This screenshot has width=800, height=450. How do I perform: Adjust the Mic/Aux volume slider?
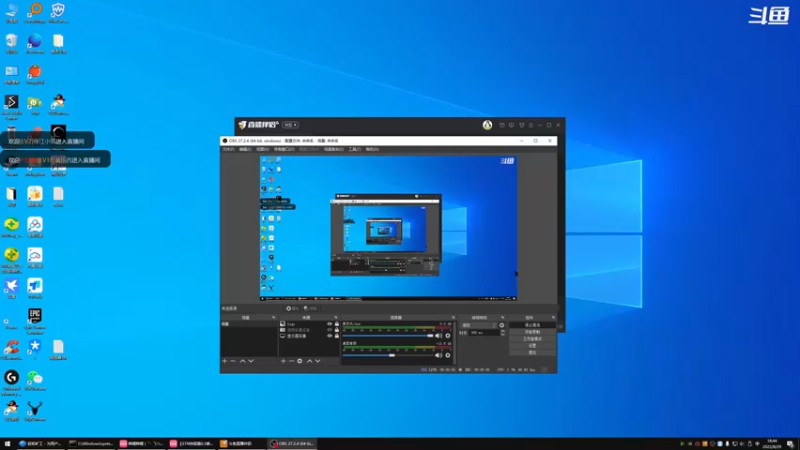(389, 336)
